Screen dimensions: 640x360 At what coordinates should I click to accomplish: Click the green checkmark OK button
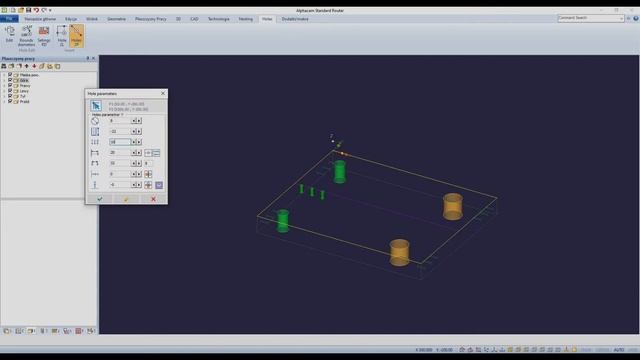point(100,199)
